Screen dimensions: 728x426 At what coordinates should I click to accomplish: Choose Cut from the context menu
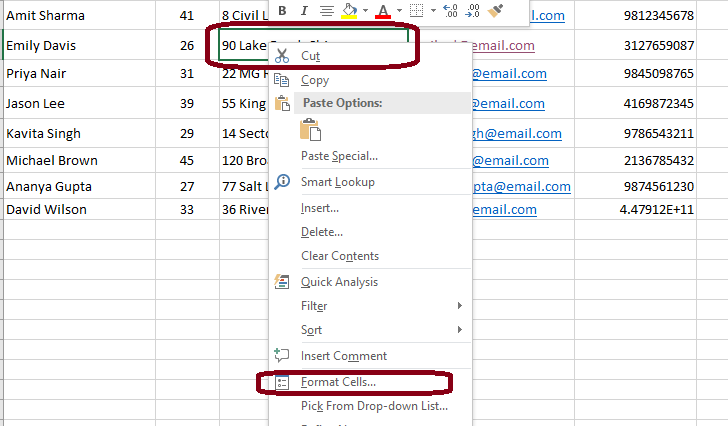tap(311, 56)
